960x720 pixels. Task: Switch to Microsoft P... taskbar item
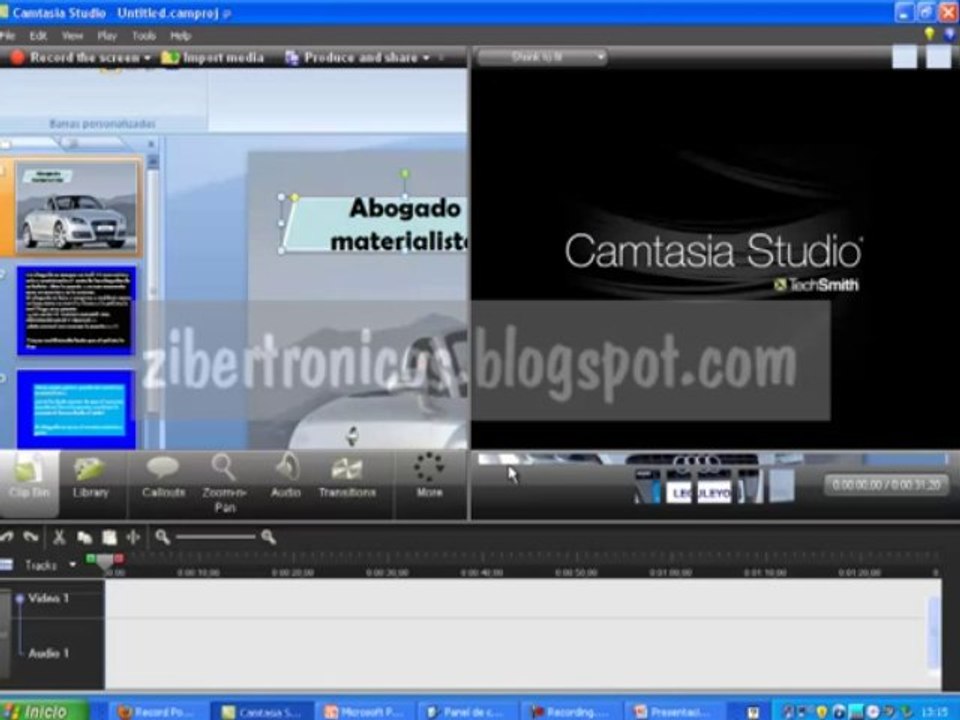coord(364,711)
